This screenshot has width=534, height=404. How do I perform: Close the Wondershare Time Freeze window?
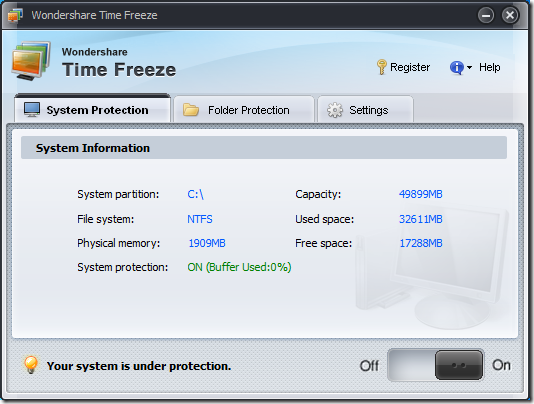[x=510, y=15]
